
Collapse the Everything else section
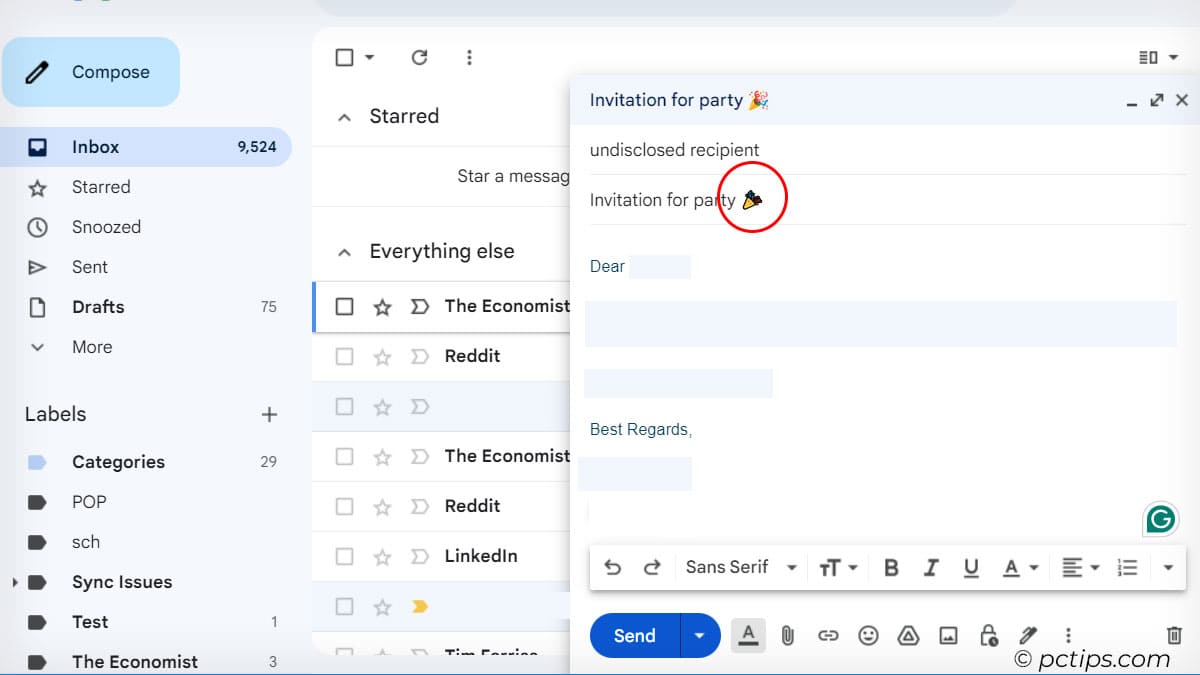[345, 251]
